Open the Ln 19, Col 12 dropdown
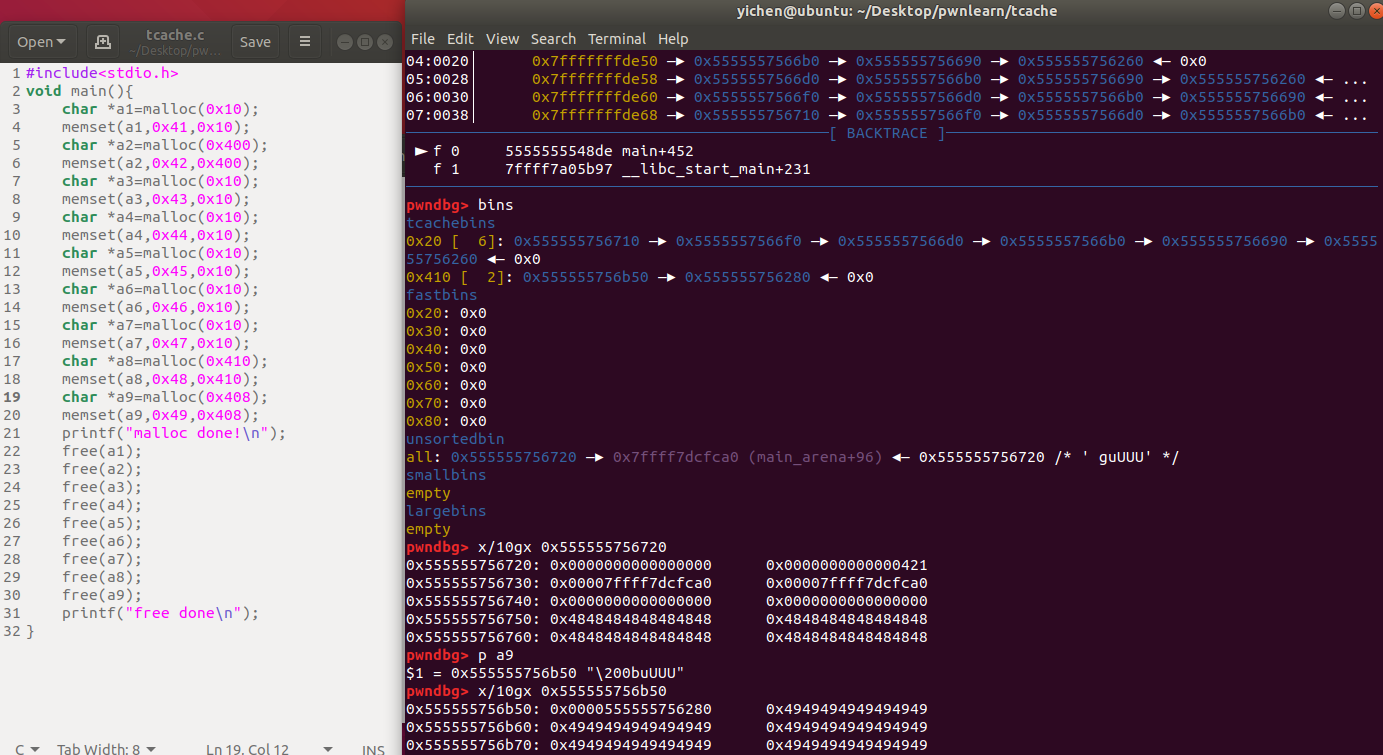 (268, 748)
